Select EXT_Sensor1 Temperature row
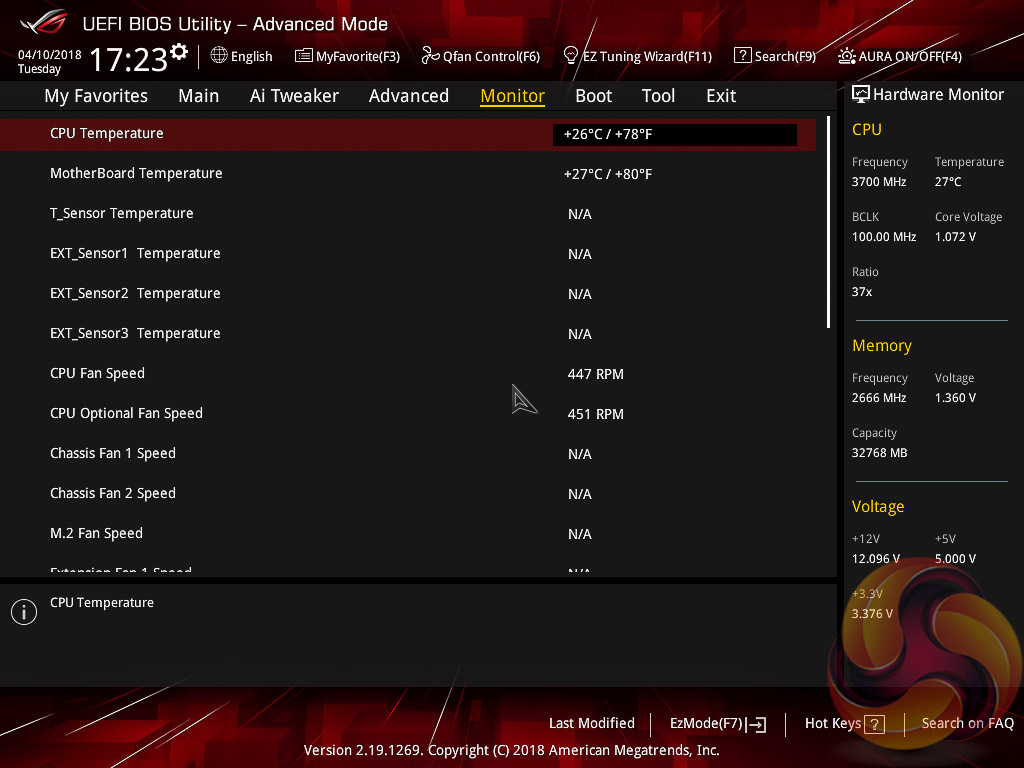Screen dimensions: 1024x768 click(x=408, y=253)
